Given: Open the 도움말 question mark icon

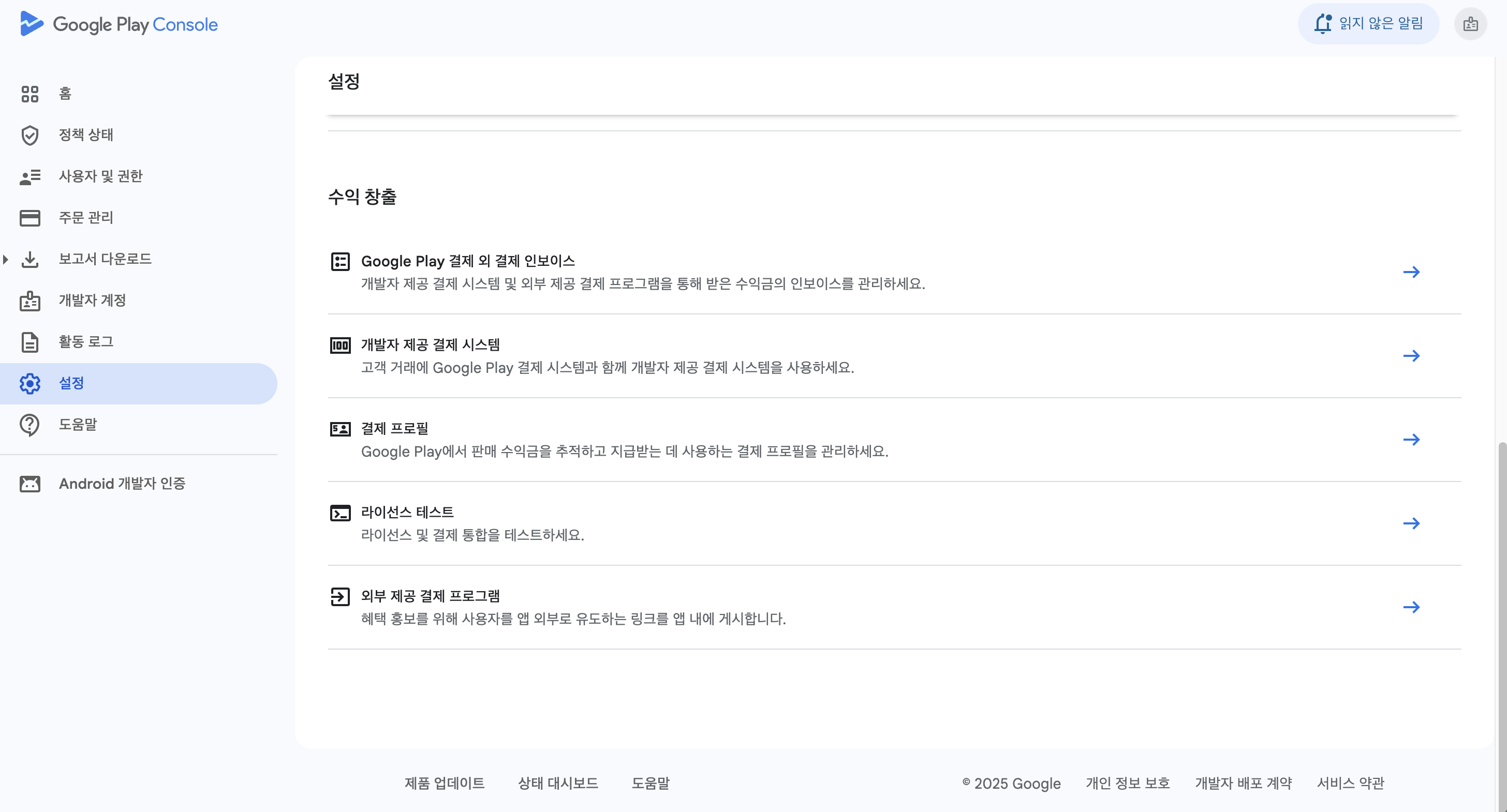Looking at the screenshot, I should pos(30,425).
